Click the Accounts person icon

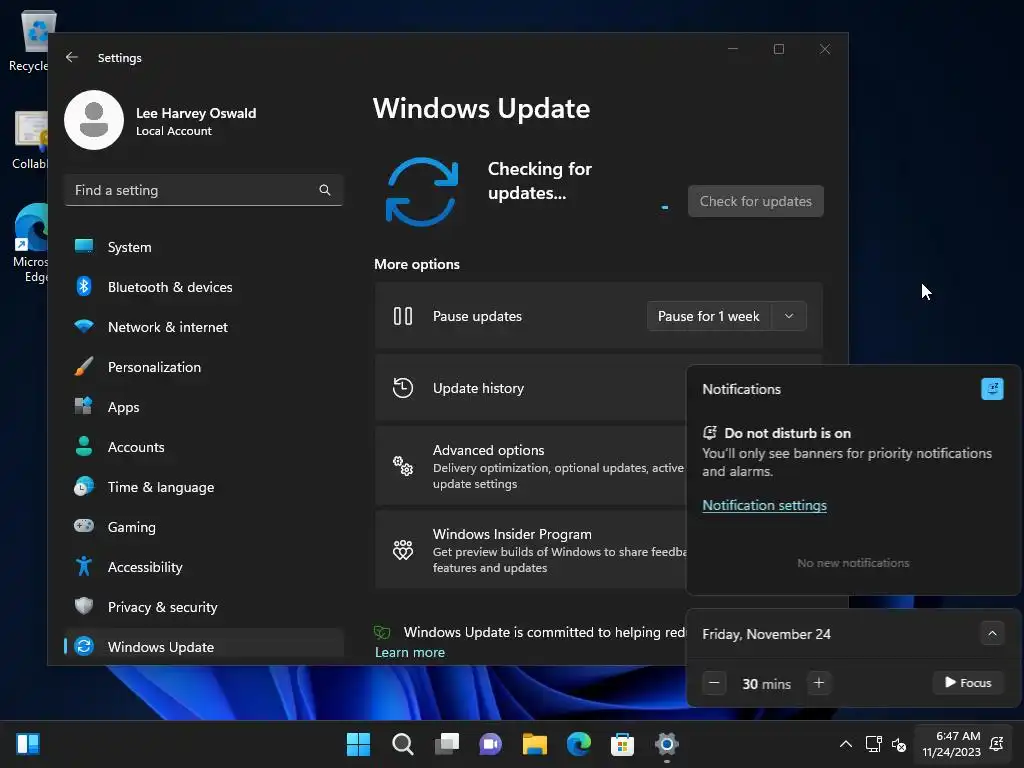84,446
